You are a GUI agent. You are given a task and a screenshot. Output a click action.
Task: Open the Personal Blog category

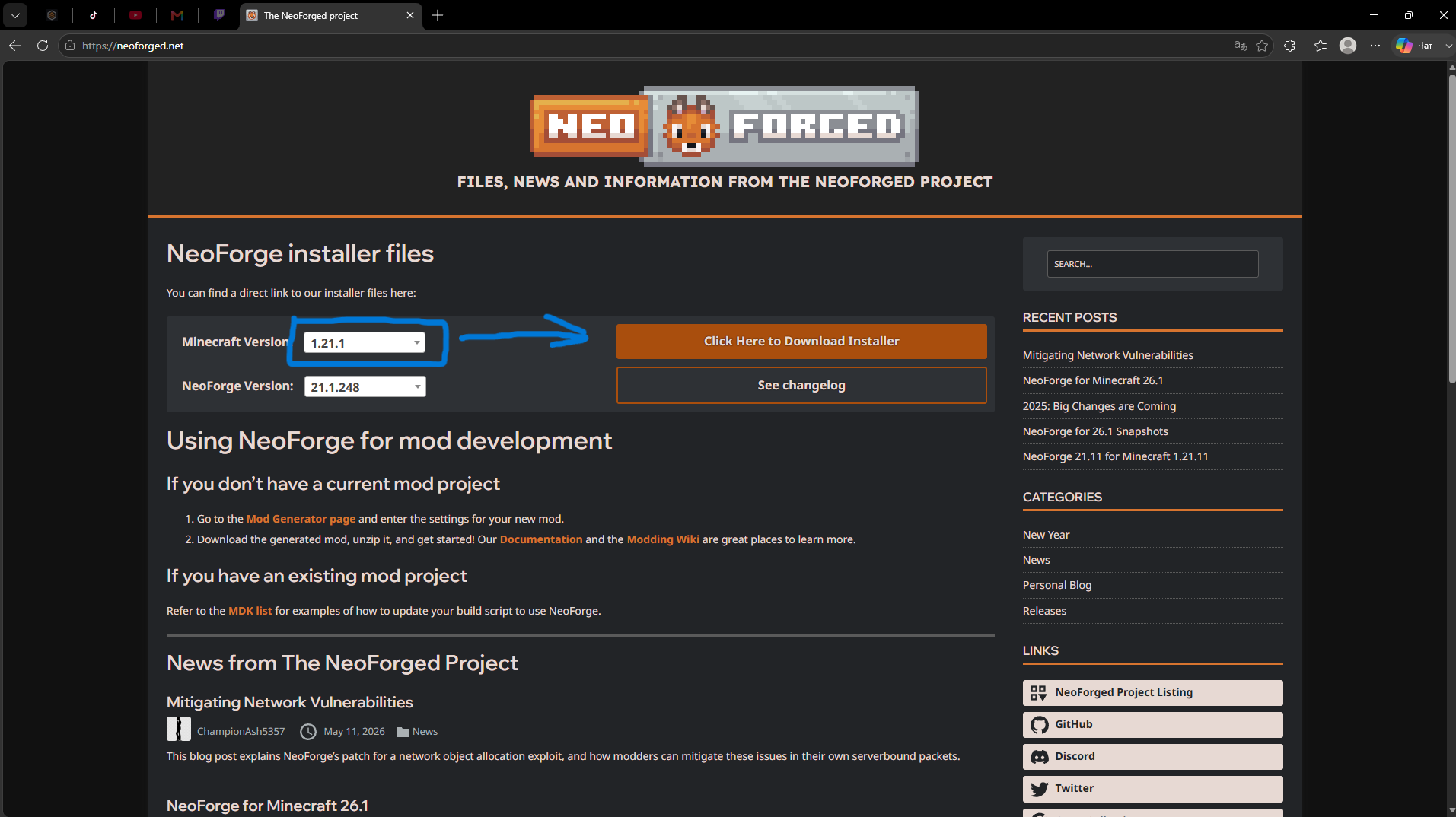click(x=1057, y=585)
